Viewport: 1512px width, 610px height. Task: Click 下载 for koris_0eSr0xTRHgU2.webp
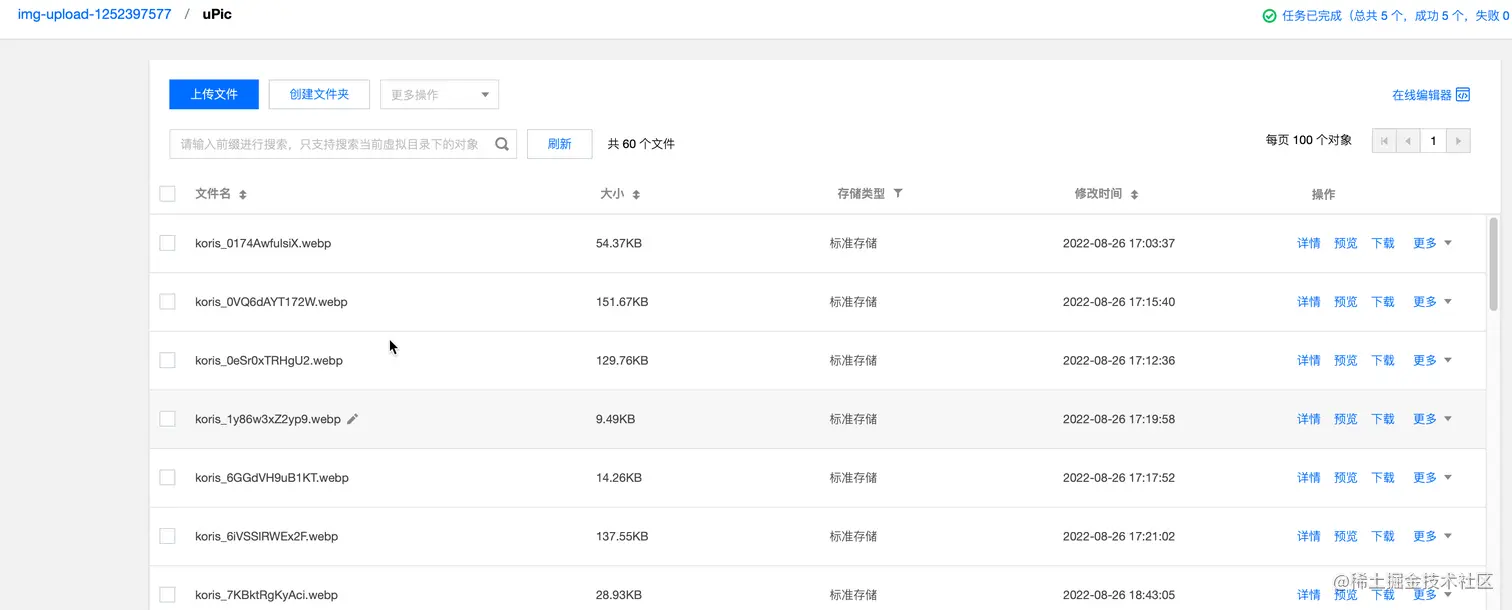coord(1382,360)
